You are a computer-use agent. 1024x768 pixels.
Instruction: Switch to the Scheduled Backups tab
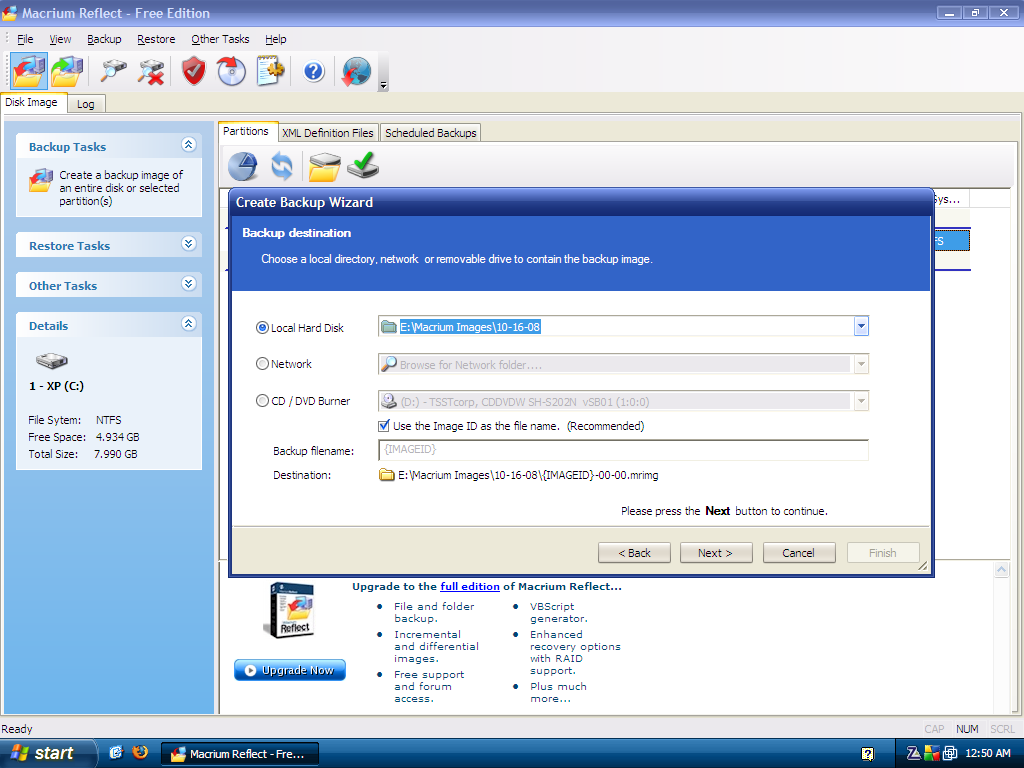pyautogui.click(x=430, y=133)
